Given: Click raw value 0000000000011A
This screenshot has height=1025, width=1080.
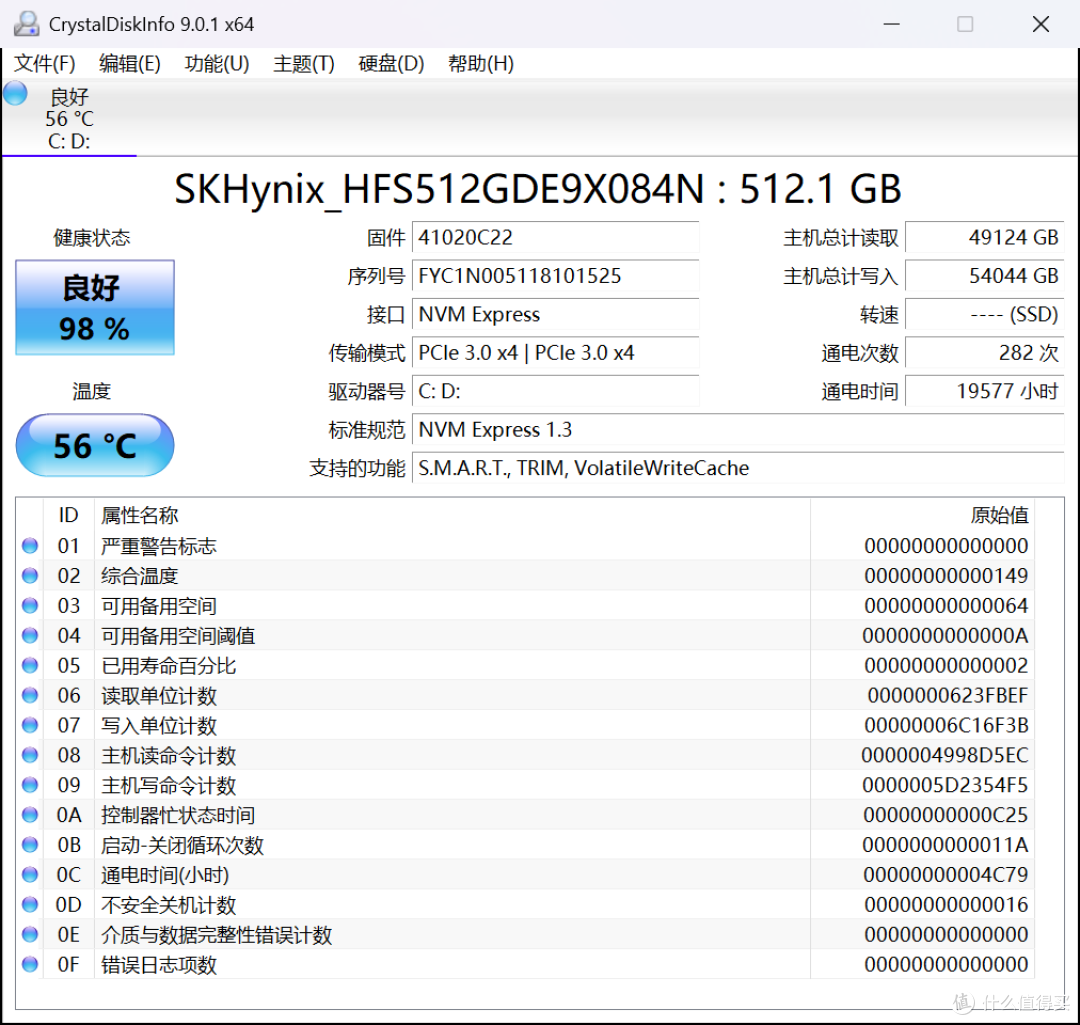Looking at the screenshot, I should click(945, 845).
